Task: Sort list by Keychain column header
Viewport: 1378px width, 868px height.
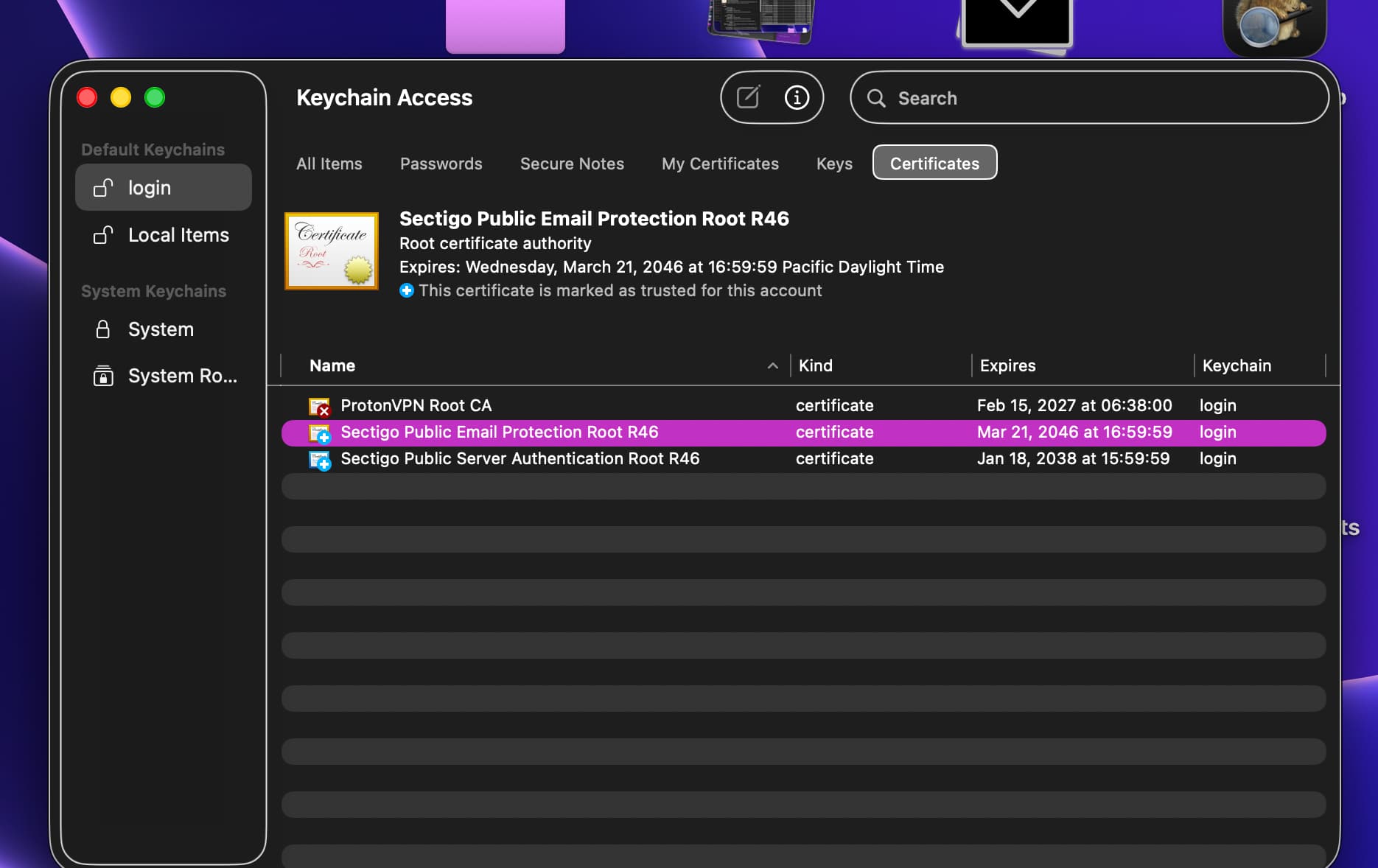Action: [x=1237, y=365]
